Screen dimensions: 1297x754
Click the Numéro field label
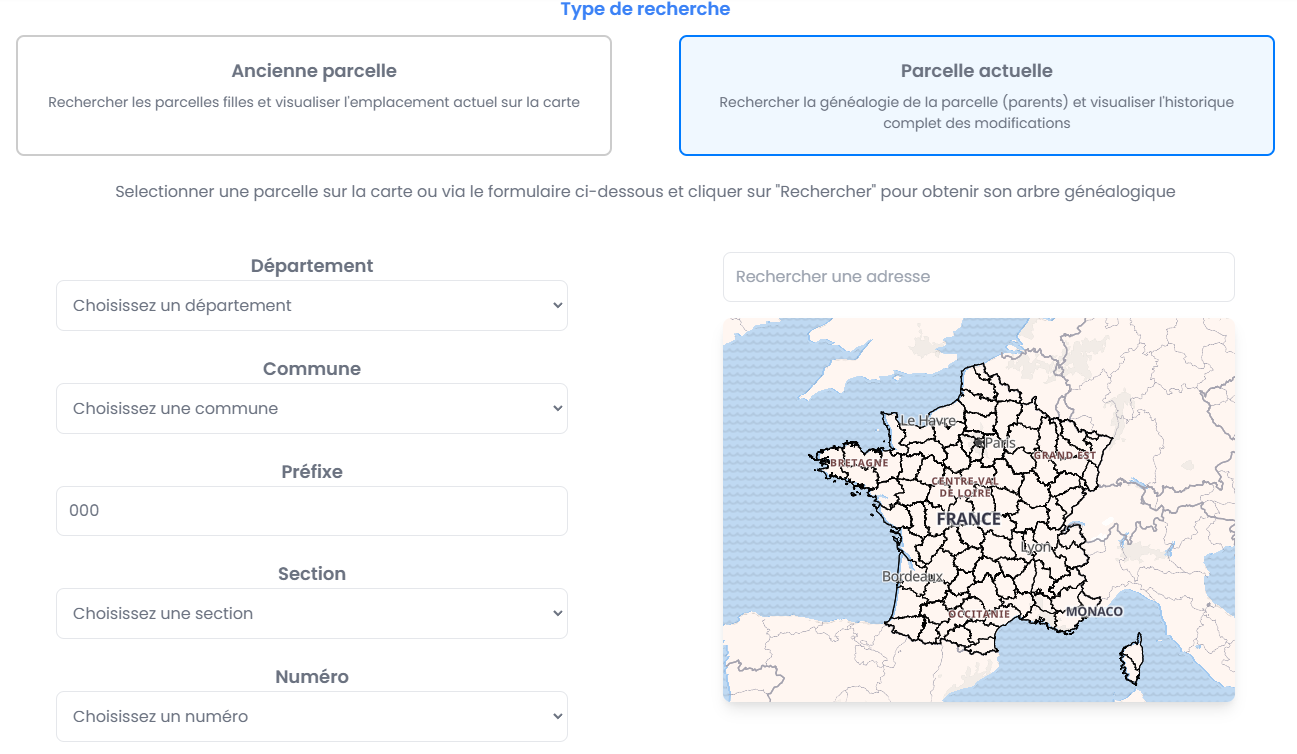pos(312,677)
